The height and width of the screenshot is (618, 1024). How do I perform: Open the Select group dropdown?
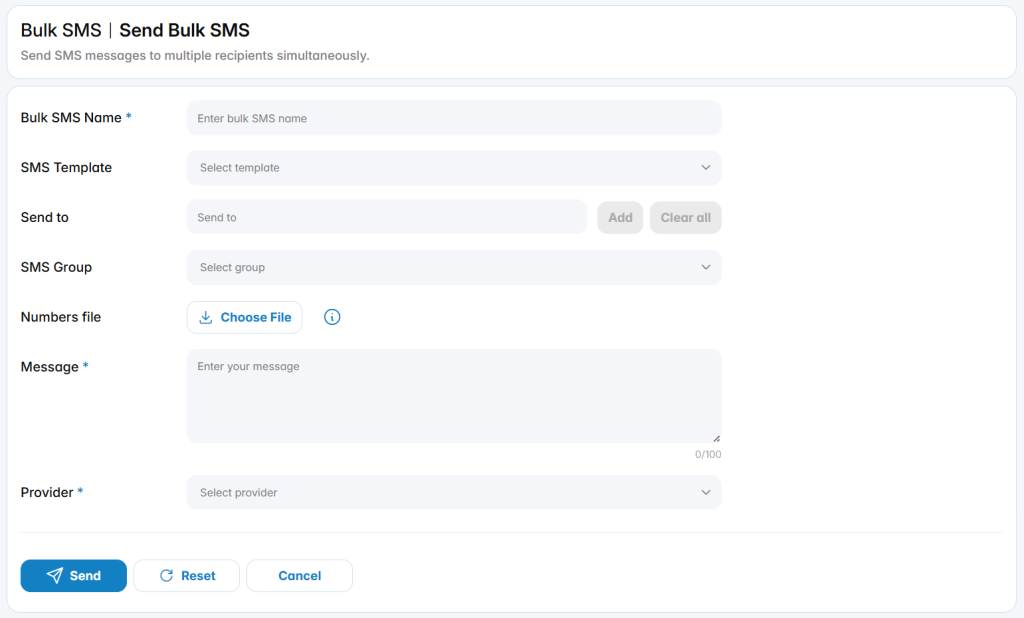click(x=454, y=267)
